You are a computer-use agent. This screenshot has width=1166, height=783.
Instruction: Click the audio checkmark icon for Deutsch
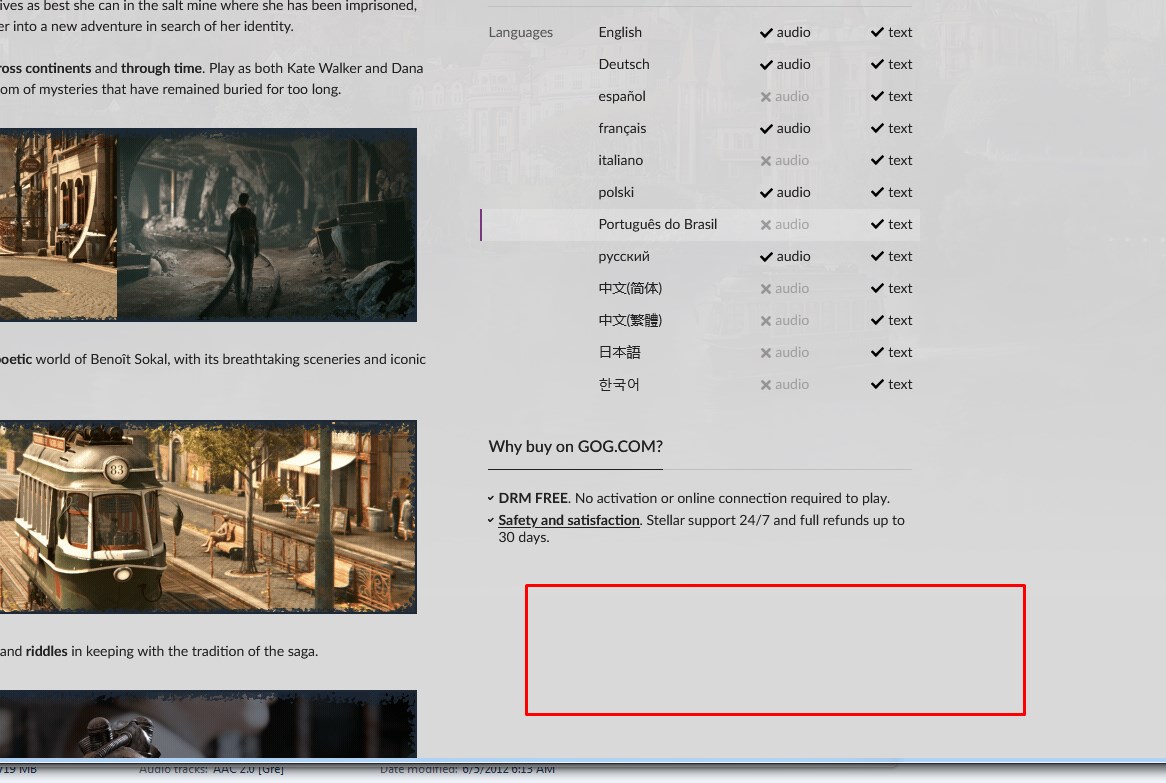(x=766, y=65)
